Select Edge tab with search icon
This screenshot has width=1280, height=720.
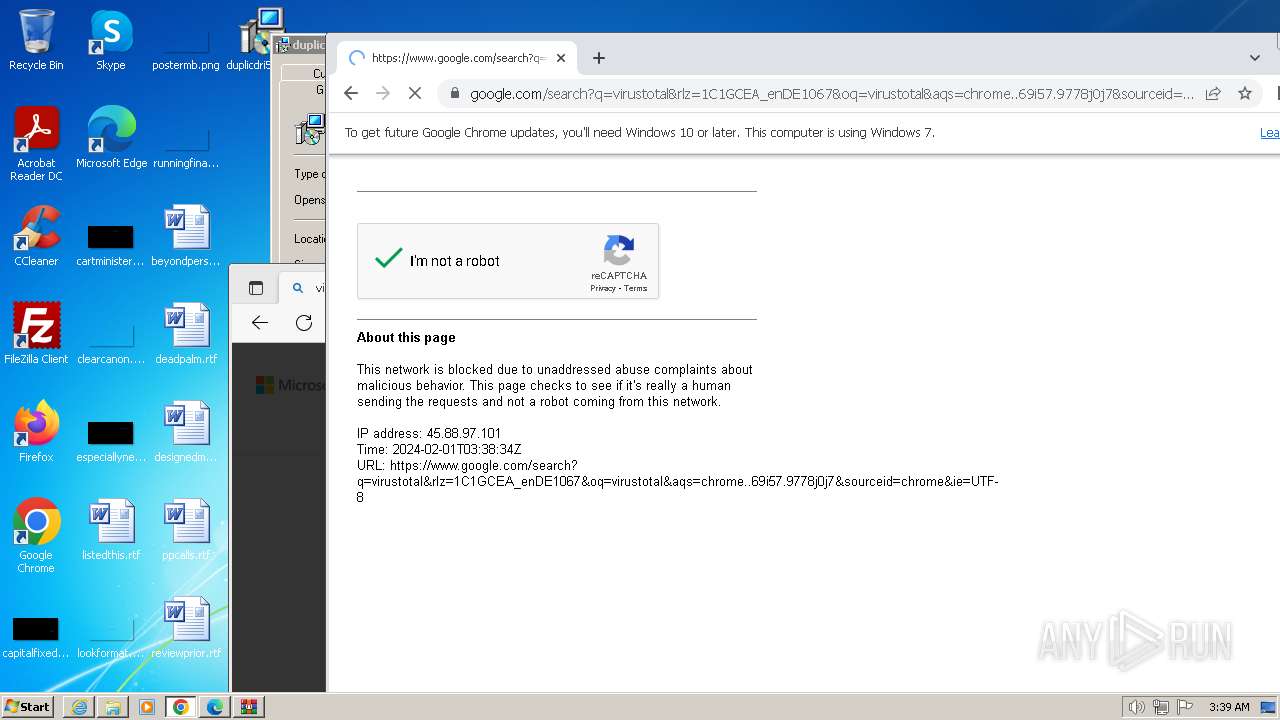302,288
